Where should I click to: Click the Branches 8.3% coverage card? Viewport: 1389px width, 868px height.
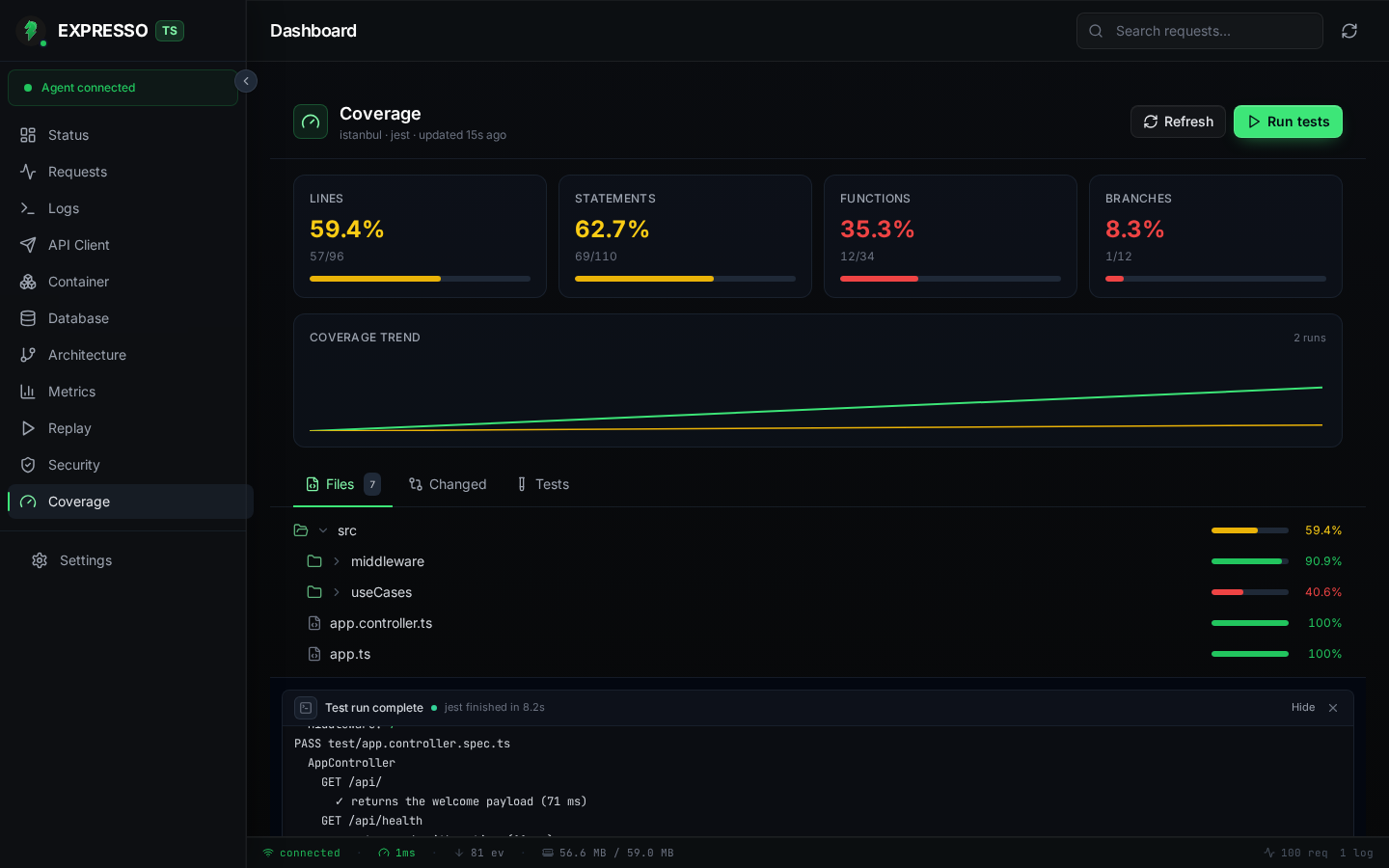click(x=1215, y=236)
